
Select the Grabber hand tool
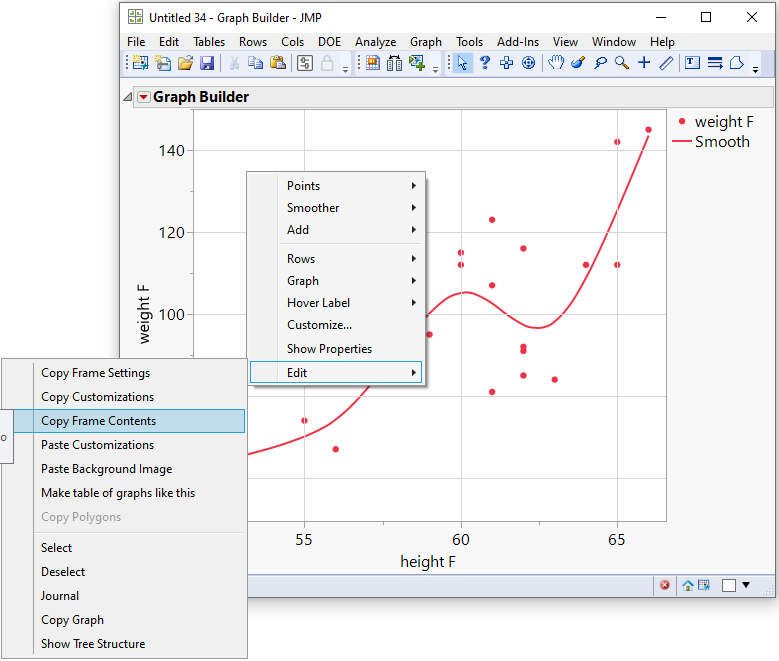point(555,63)
